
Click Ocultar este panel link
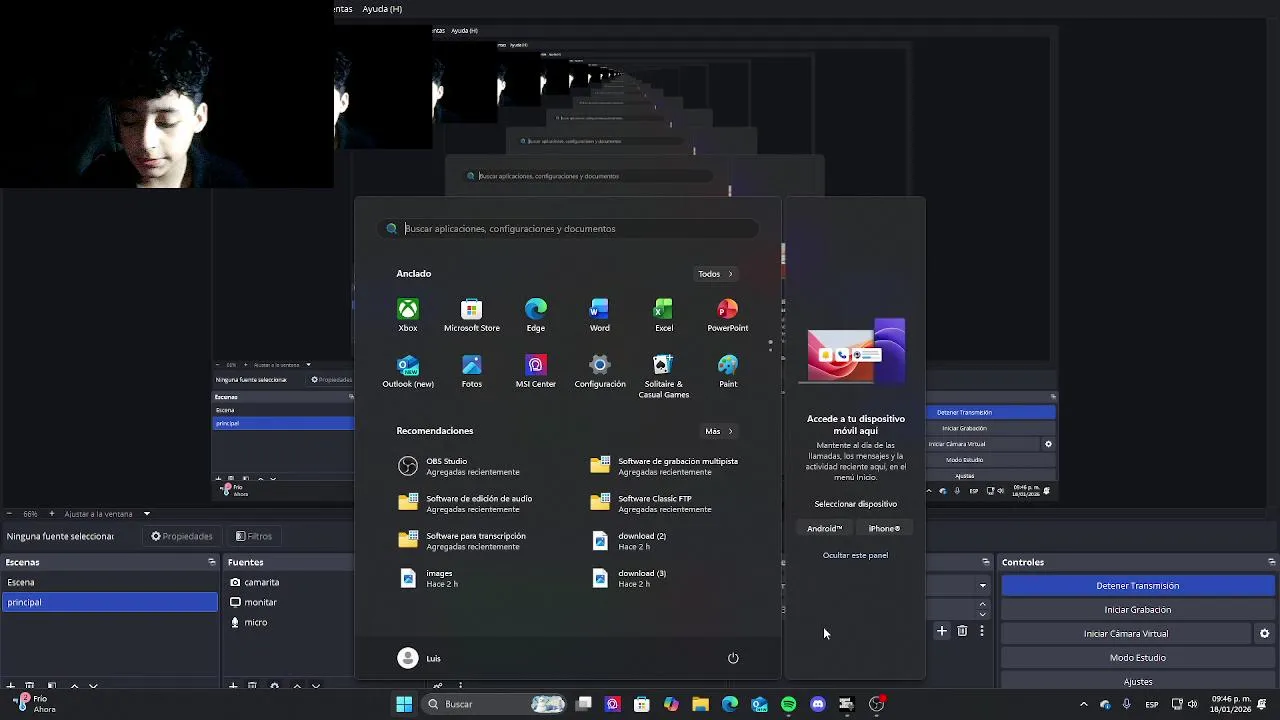coord(855,555)
